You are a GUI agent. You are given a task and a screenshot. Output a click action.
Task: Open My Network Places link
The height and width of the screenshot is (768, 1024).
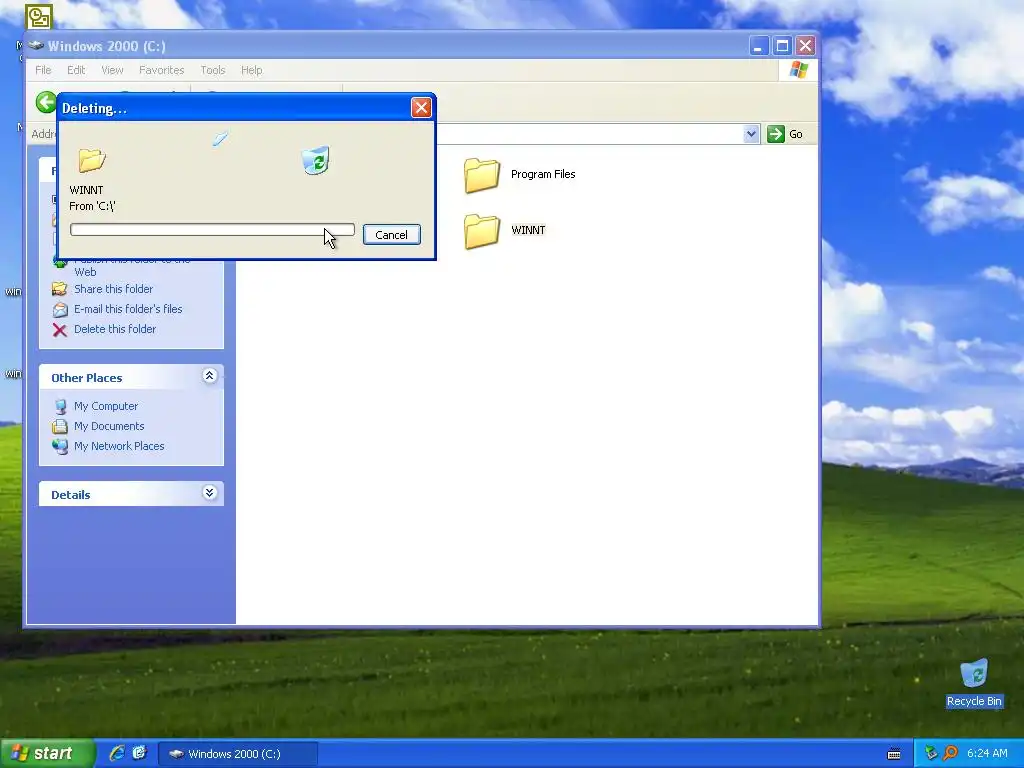click(x=119, y=446)
